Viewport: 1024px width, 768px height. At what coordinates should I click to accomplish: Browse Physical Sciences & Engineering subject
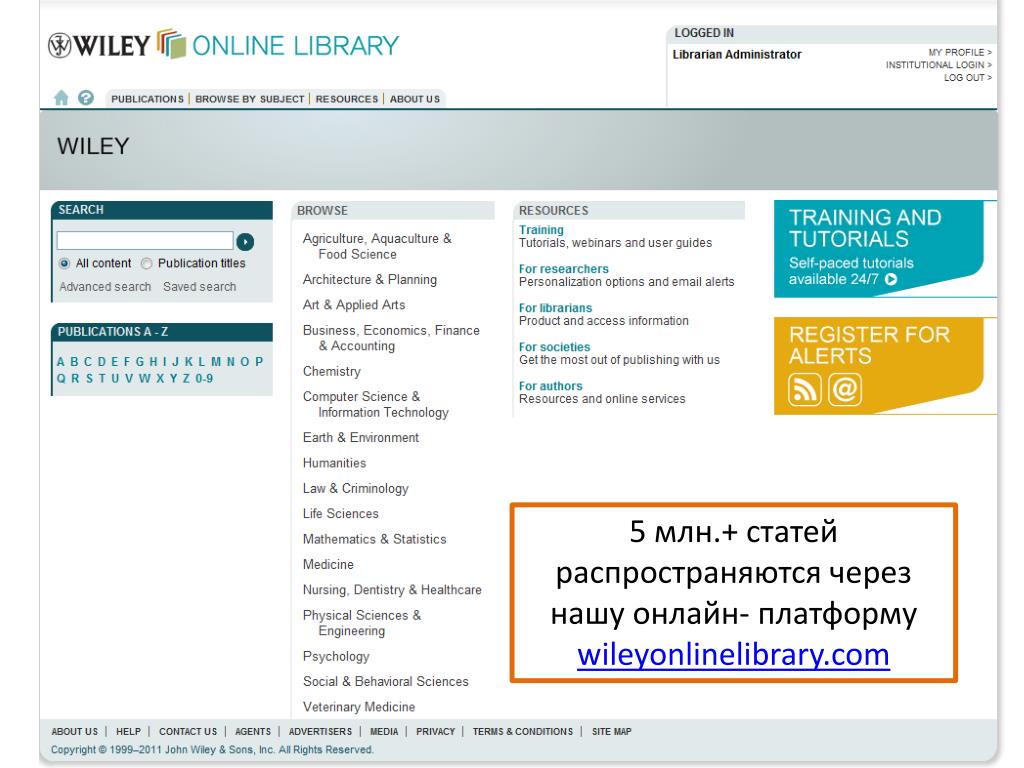click(362, 623)
